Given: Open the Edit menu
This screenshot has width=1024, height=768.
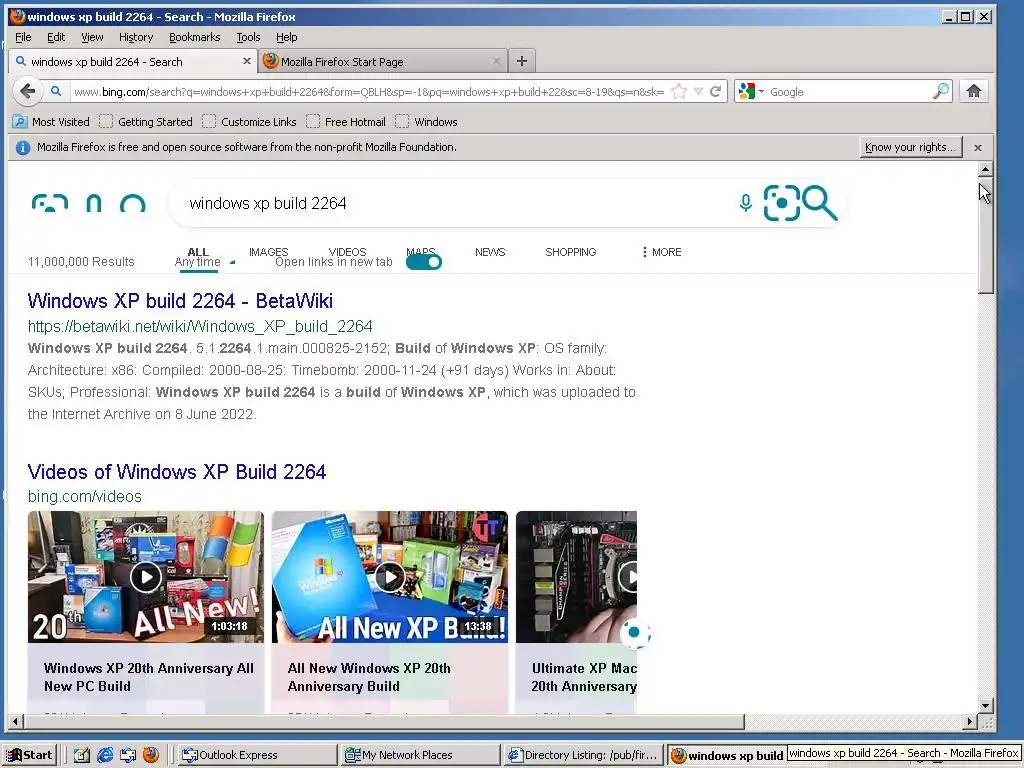Looking at the screenshot, I should coord(56,37).
